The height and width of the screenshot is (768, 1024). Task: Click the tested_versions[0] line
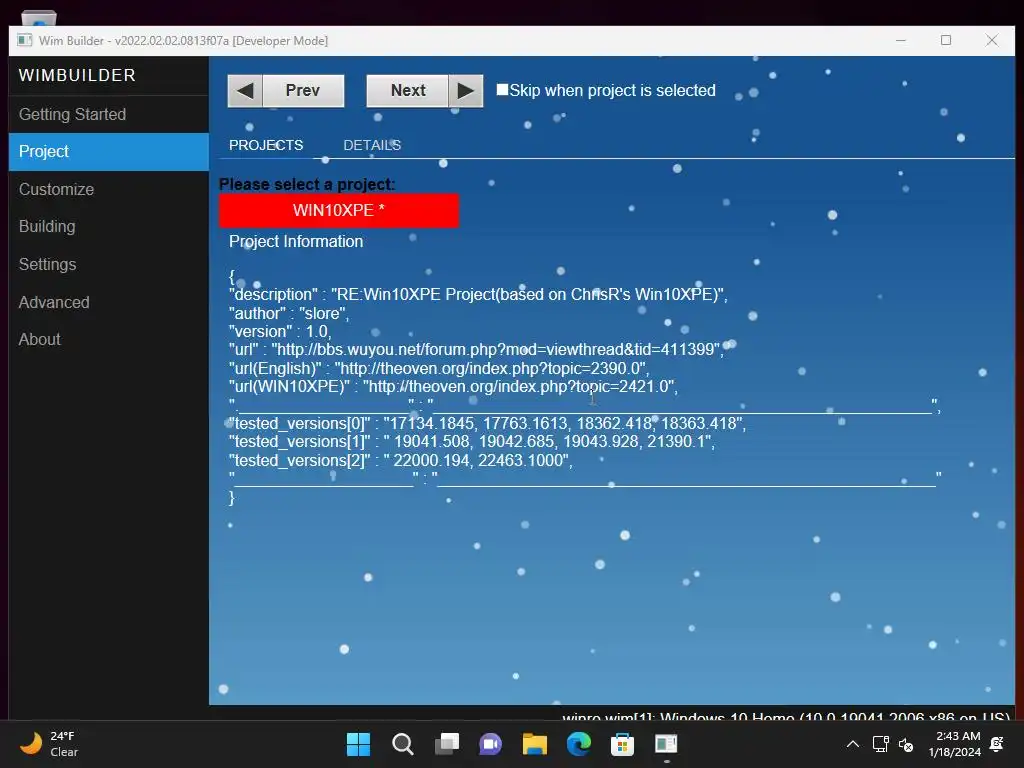point(487,424)
